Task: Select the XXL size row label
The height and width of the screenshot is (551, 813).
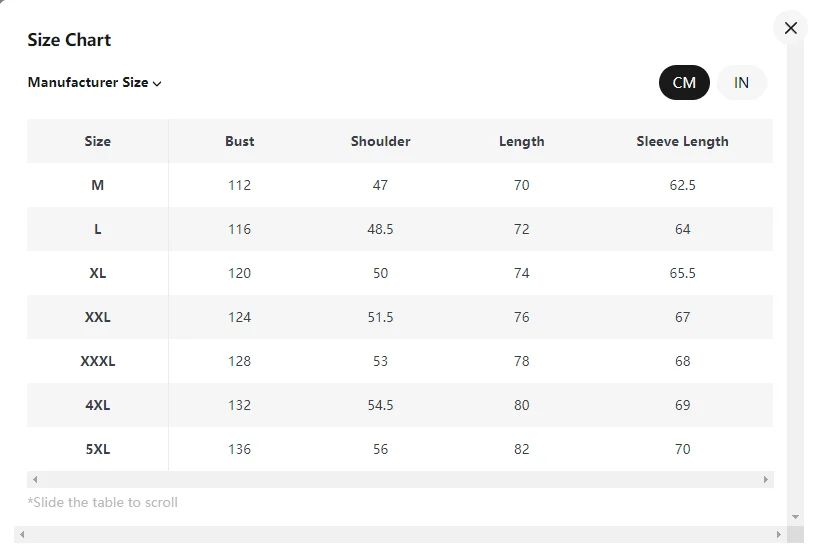Action: [97, 317]
